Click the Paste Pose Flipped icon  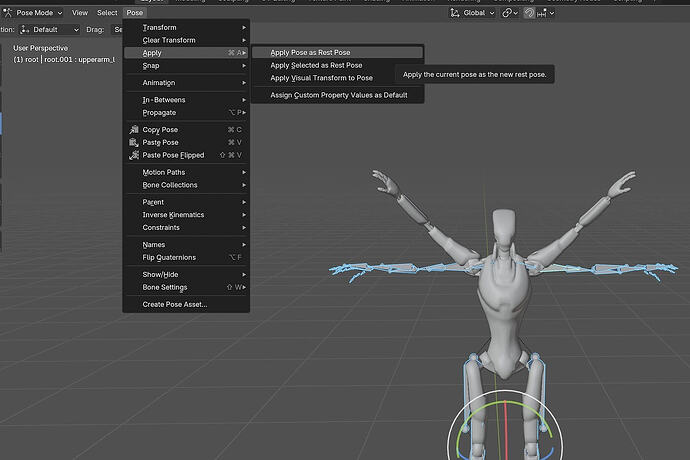pos(133,156)
